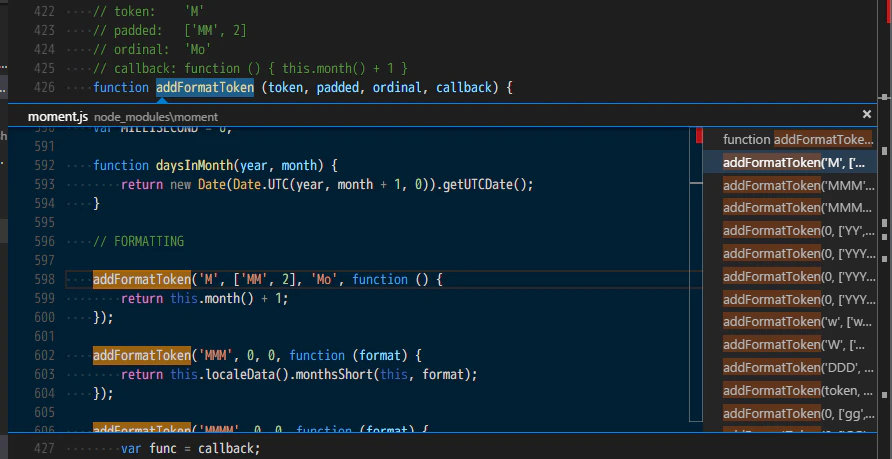Screen dimensions: 892x459
Task: Select reference addFormatToken('w', ['w...
Action: click(x=790, y=322)
